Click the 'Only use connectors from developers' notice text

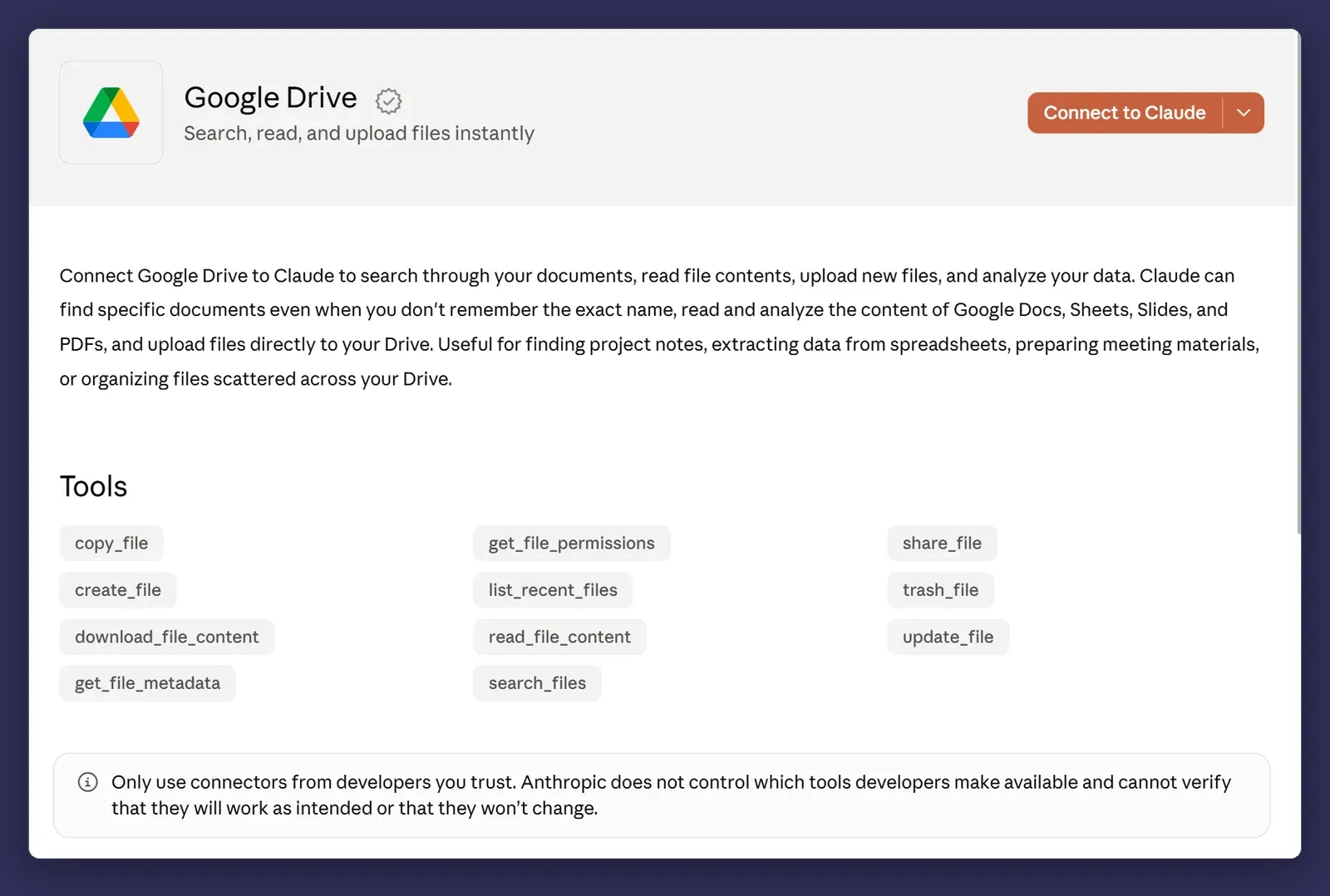(x=671, y=795)
